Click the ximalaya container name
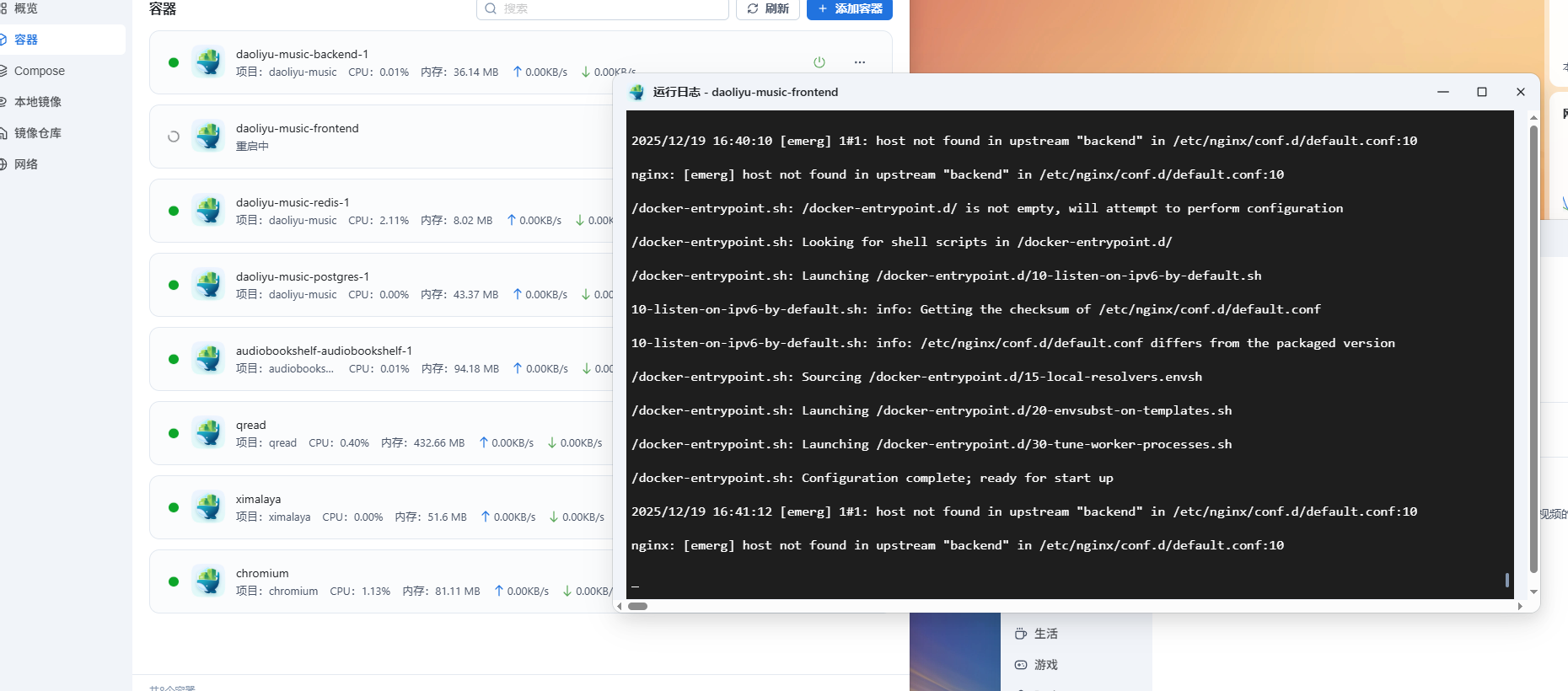 pyautogui.click(x=258, y=499)
